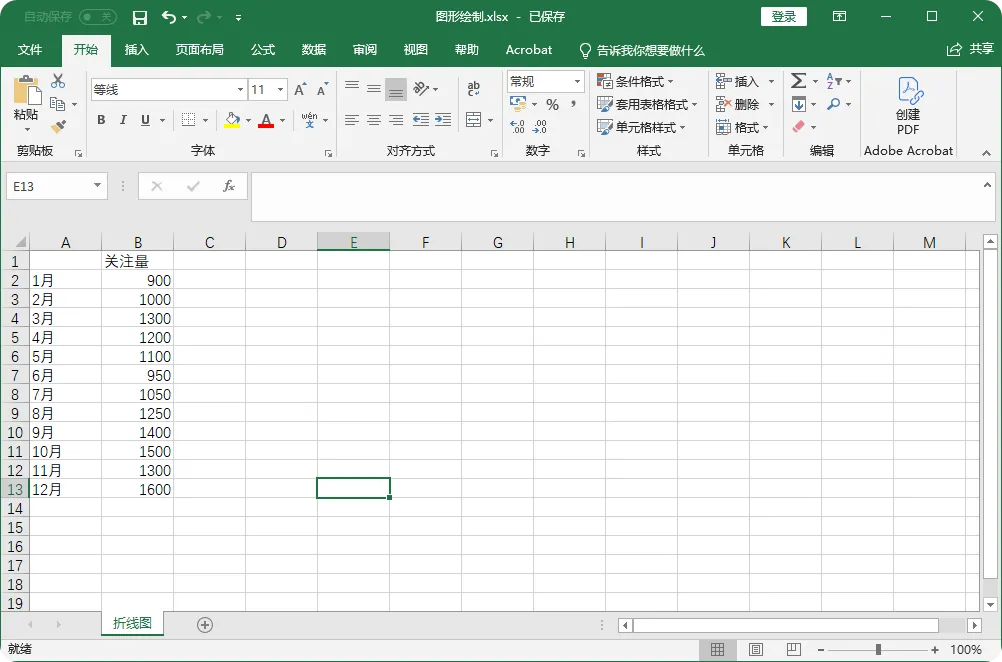Click the Insert Function fx icon
Image resolution: width=1002 pixels, height=662 pixels.
pyautogui.click(x=229, y=186)
